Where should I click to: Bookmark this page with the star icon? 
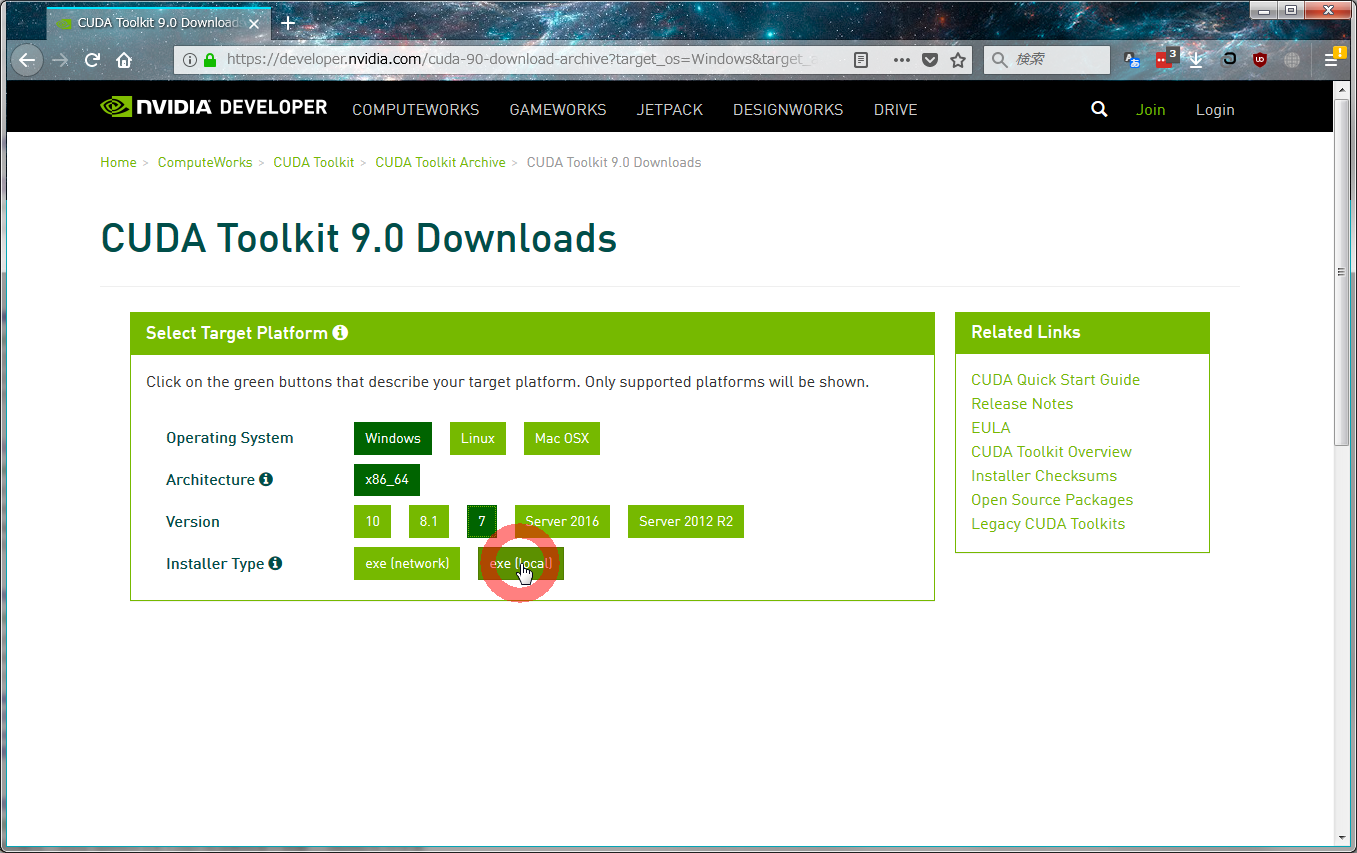(958, 60)
